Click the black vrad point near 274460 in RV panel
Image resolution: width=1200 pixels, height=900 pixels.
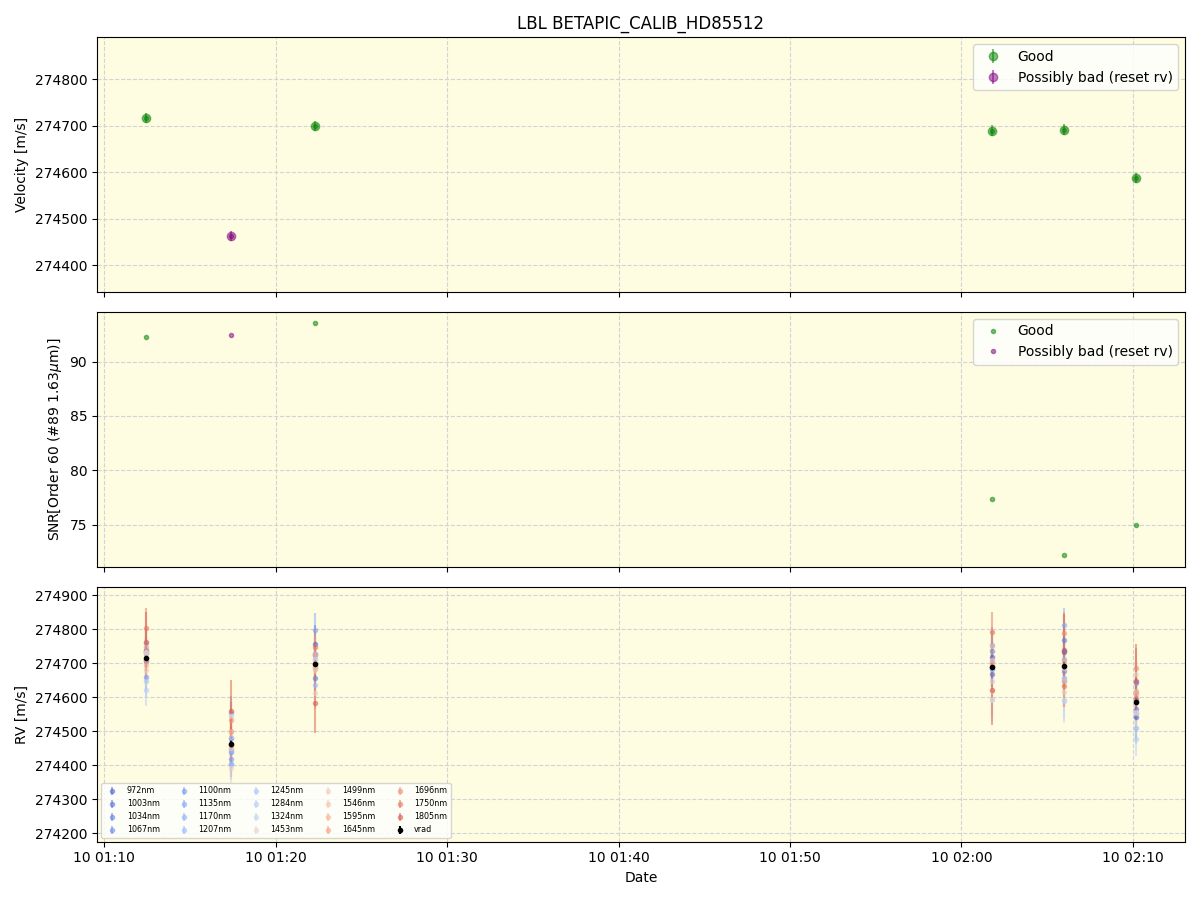point(231,744)
